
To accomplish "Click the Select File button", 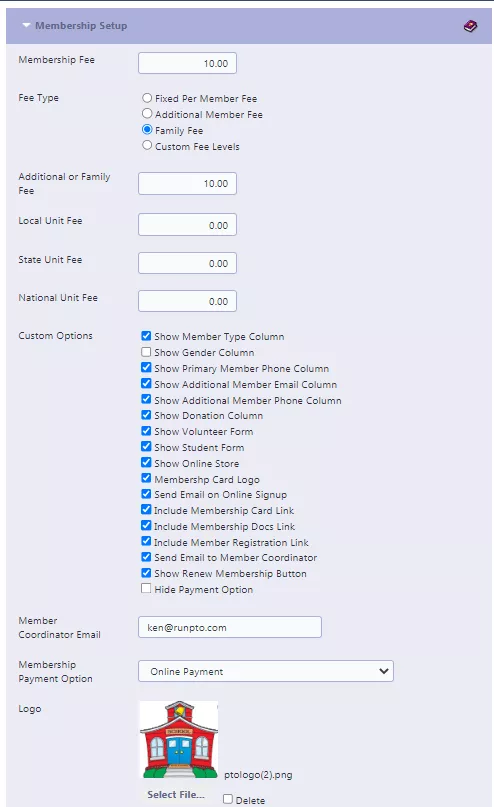I will [x=175, y=795].
